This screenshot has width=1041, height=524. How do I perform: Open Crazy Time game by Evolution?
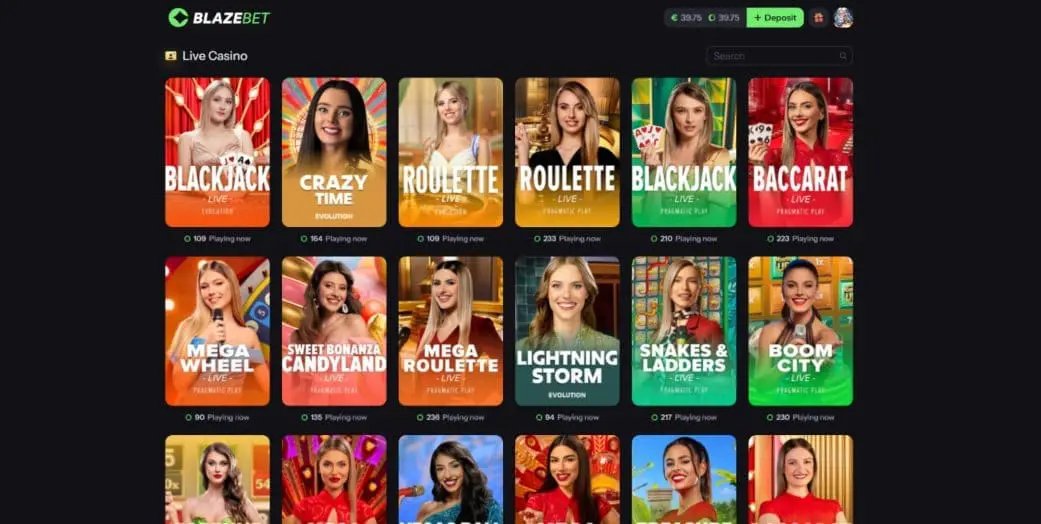pyautogui.click(x=334, y=153)
